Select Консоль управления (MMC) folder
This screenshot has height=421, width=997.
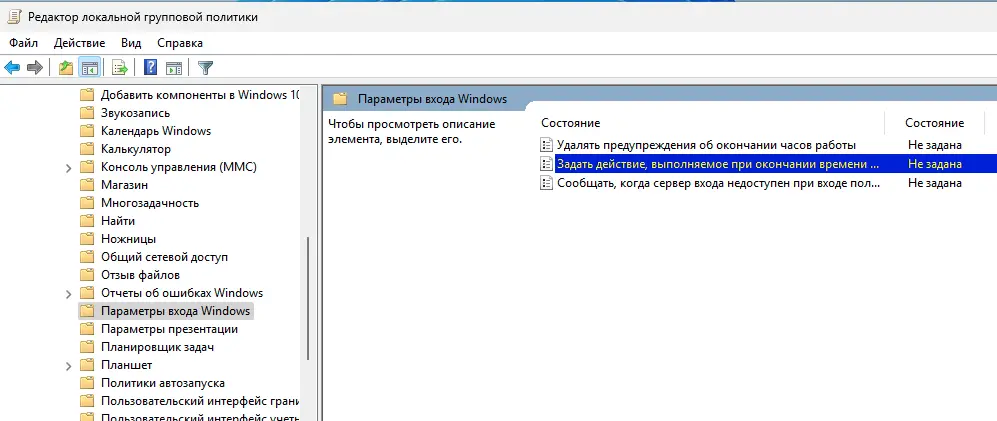tap(179, 167)
